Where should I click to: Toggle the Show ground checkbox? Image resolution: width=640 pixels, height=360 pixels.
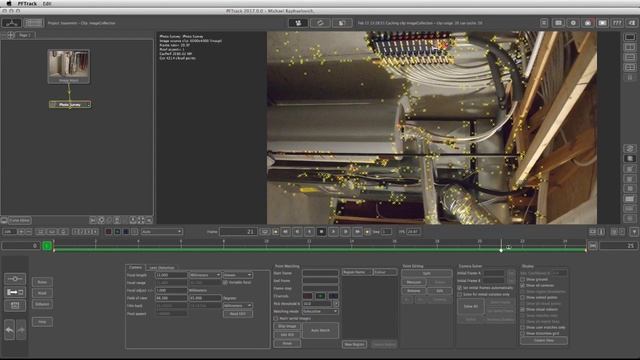point(522,280)
